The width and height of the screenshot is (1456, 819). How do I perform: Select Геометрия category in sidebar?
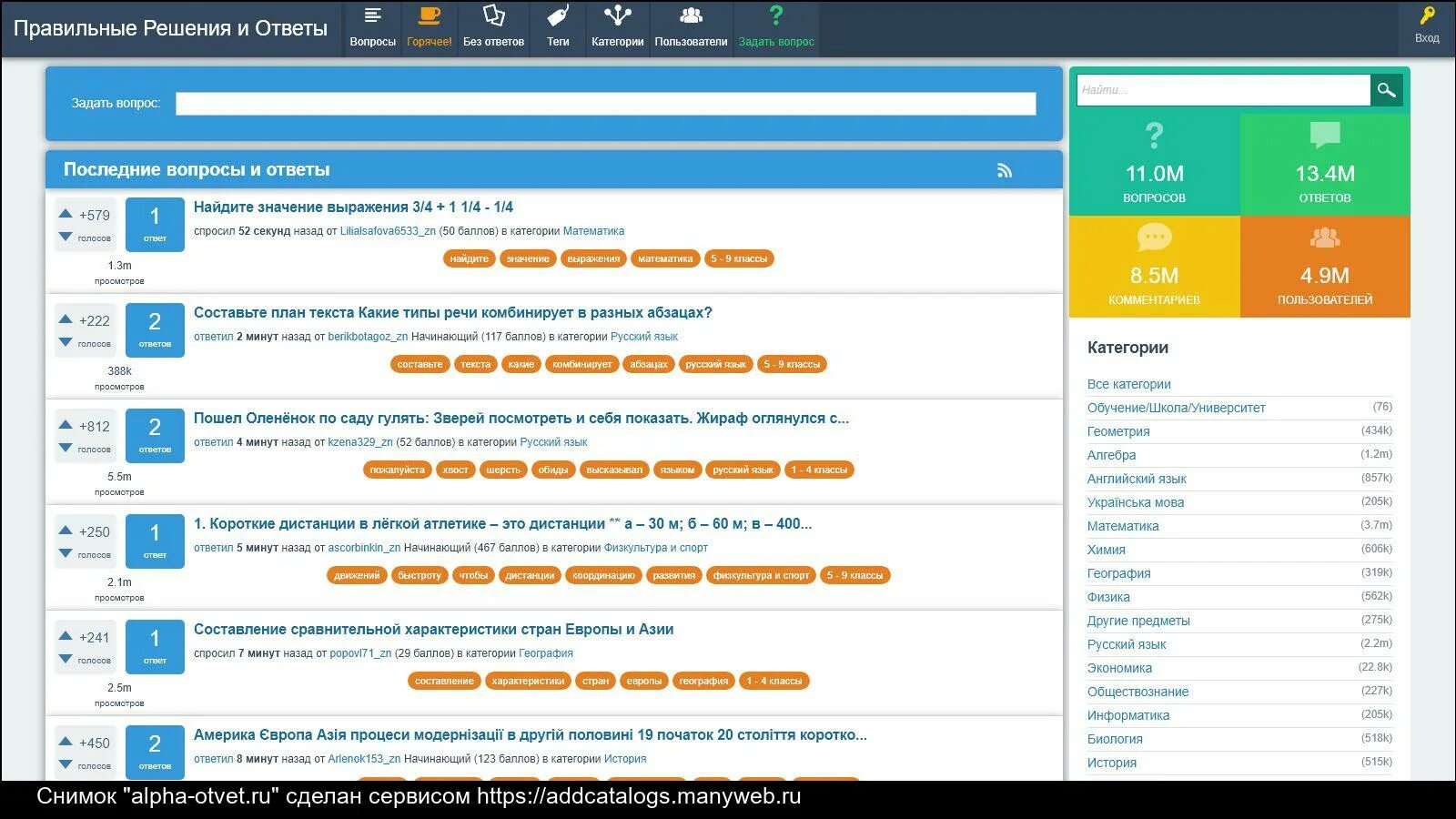pyautogui.click(x=1118, y=431)
